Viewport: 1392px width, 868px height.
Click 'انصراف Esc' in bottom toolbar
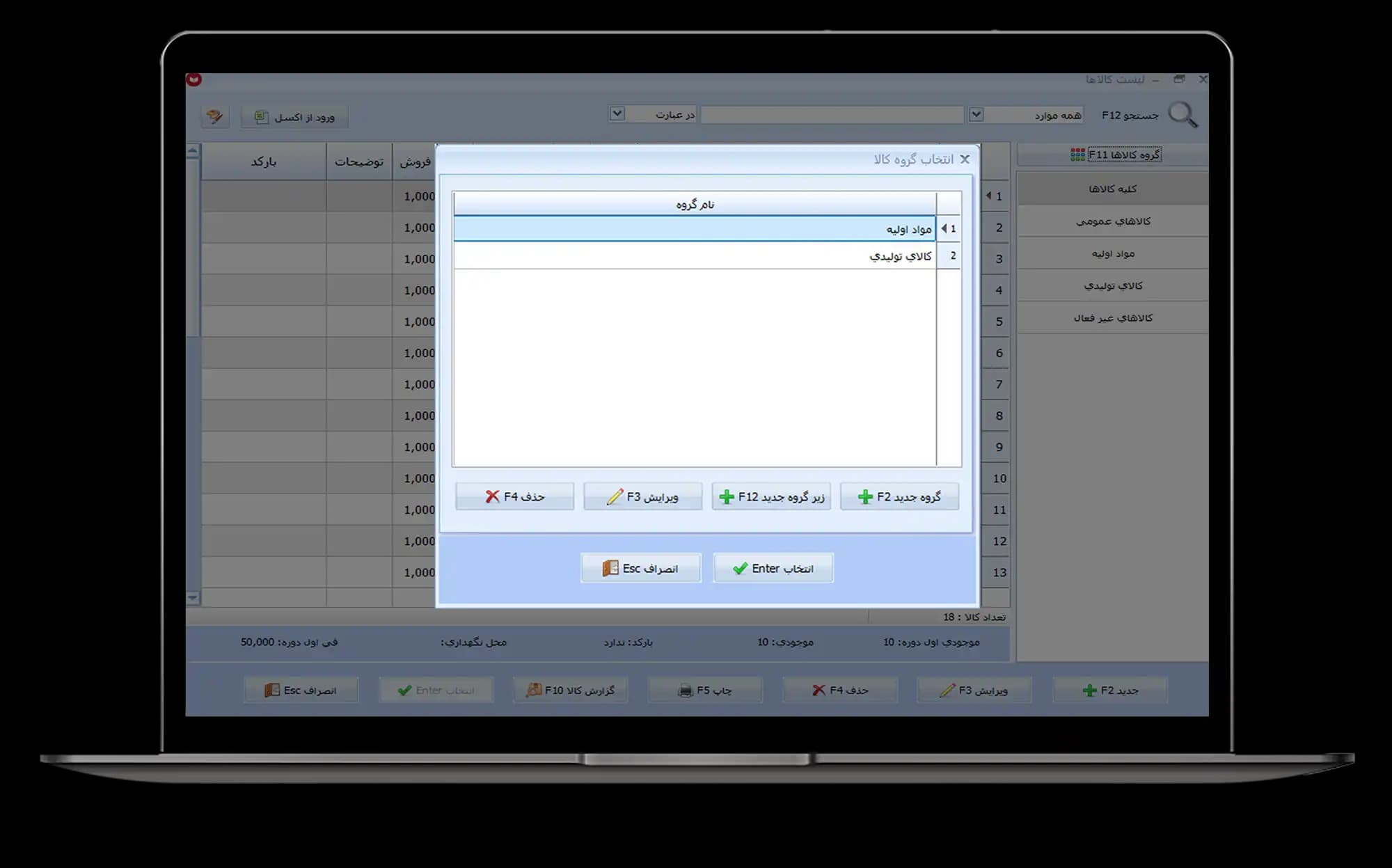pyautogui.click(x=301, y=690)
